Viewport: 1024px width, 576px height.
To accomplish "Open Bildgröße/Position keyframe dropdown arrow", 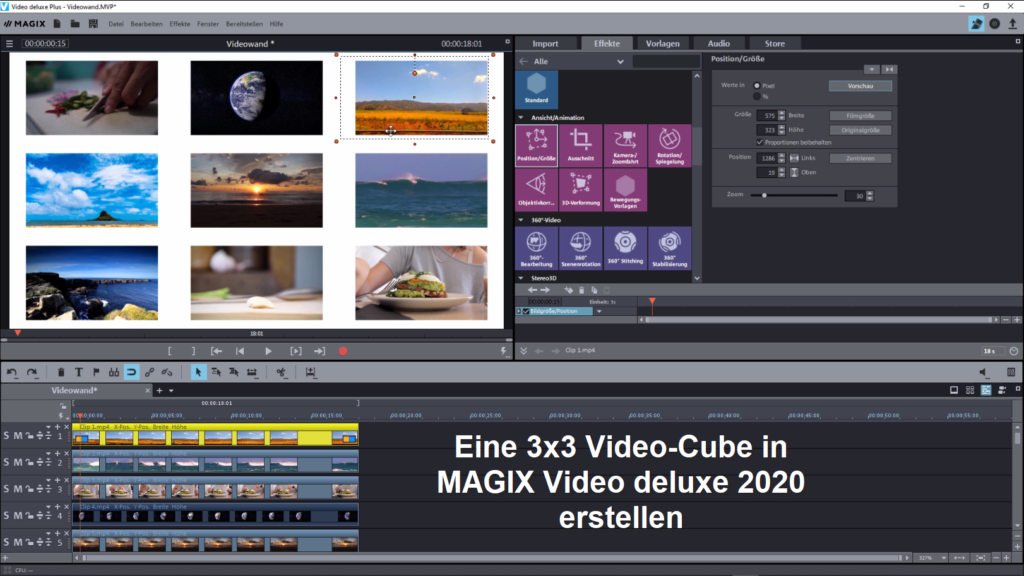I will tap(599, 312).
